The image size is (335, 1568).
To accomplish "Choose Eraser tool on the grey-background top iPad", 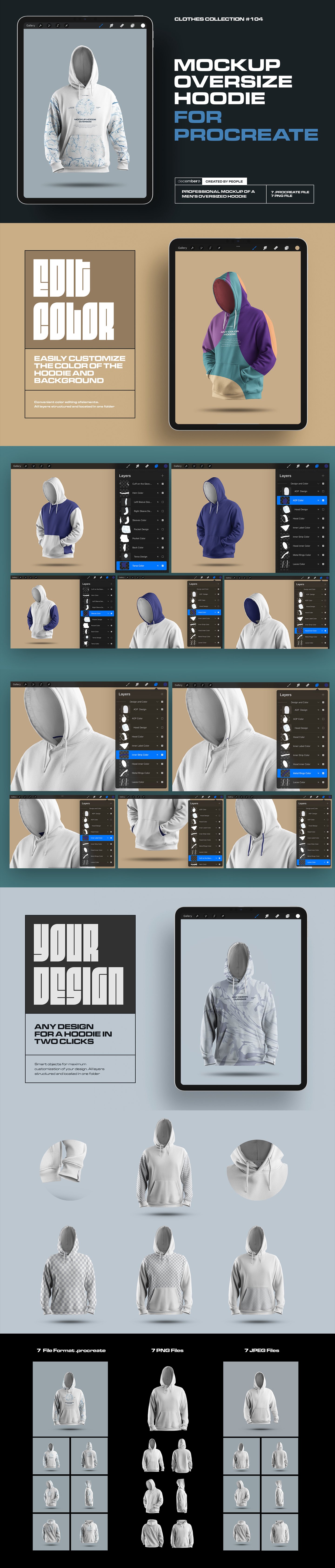I will tap(122, 26).
